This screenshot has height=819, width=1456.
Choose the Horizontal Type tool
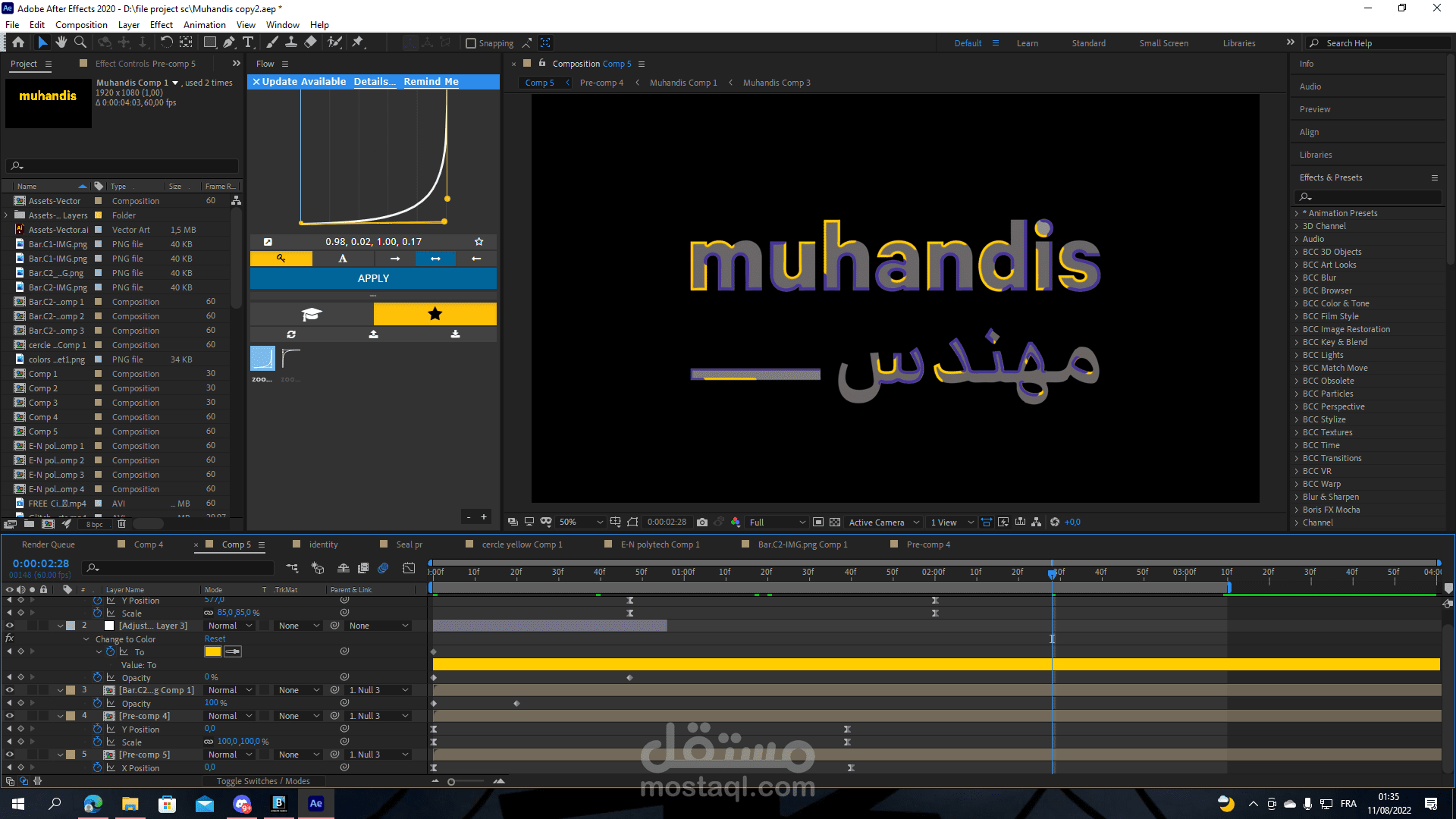click(249, 42)
